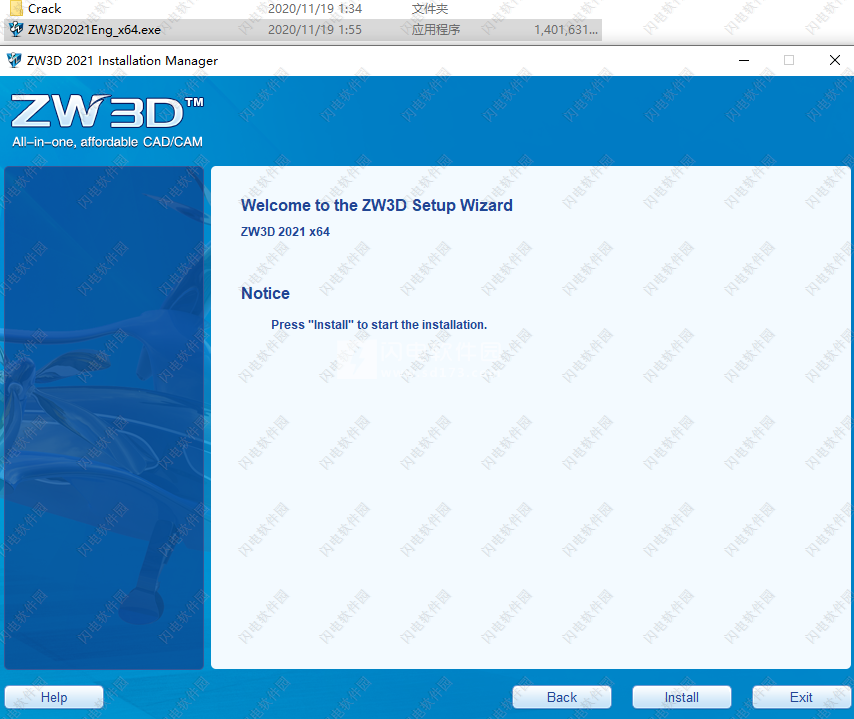Image resolution: width=854 pixels, height=719 pixels.
Task: Click the ZW3D2021Eng_x64.exe application icon
Action: 16,29
